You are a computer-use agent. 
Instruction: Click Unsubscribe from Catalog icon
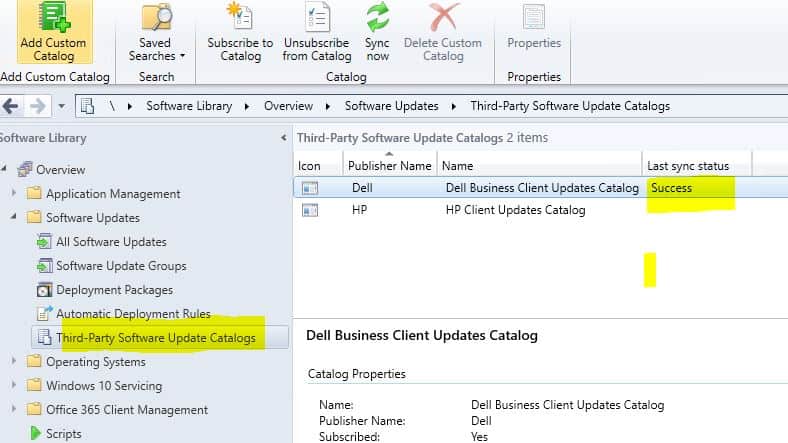pos(317,17)
